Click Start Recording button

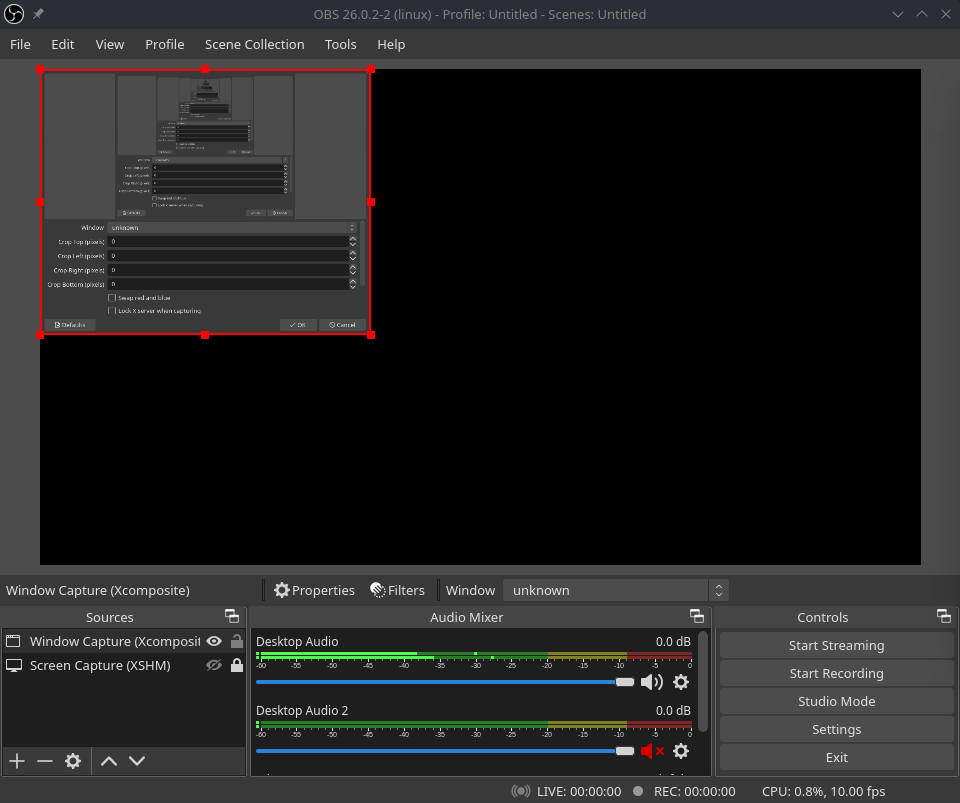[836, 673]
